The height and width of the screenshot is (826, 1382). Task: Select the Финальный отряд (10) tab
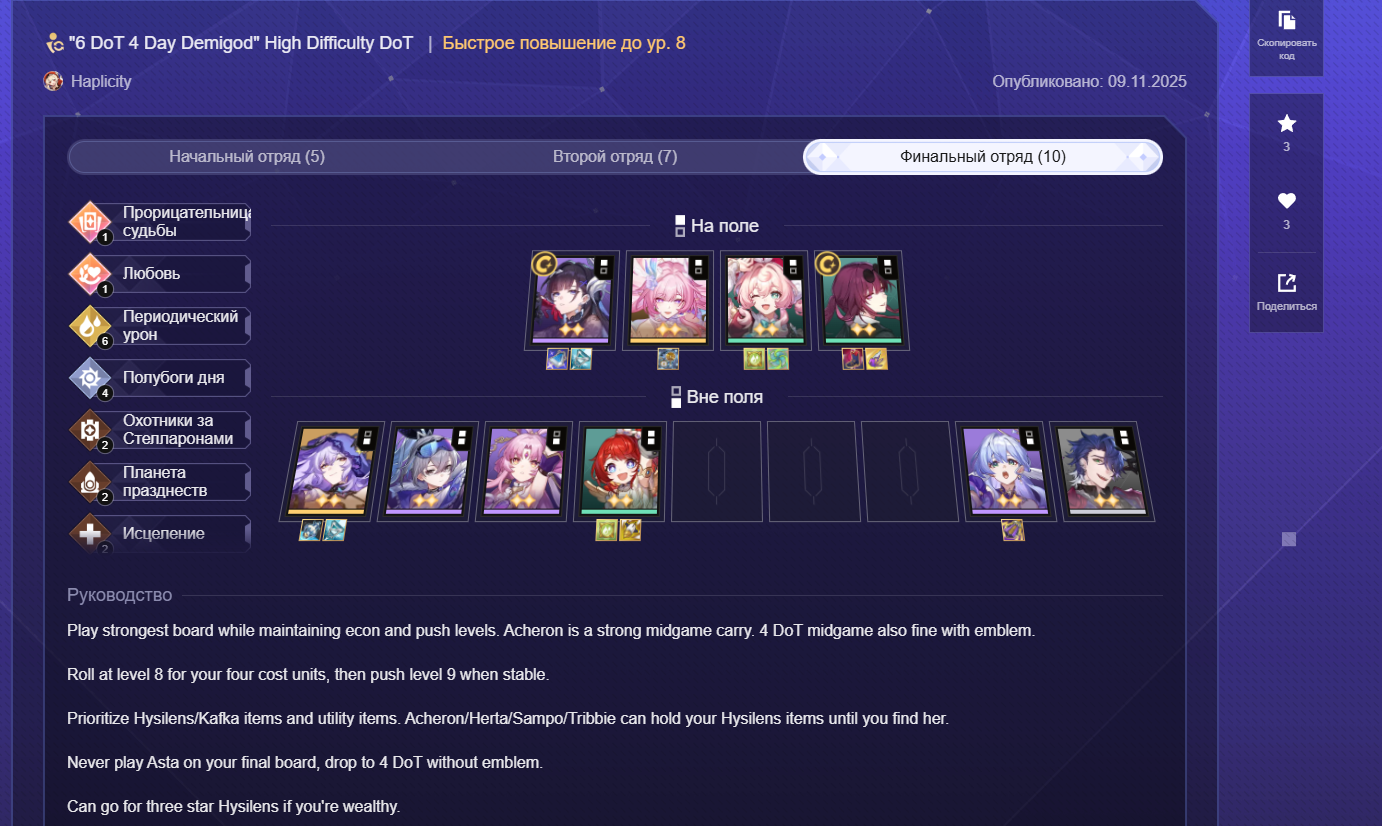point(982,157)
